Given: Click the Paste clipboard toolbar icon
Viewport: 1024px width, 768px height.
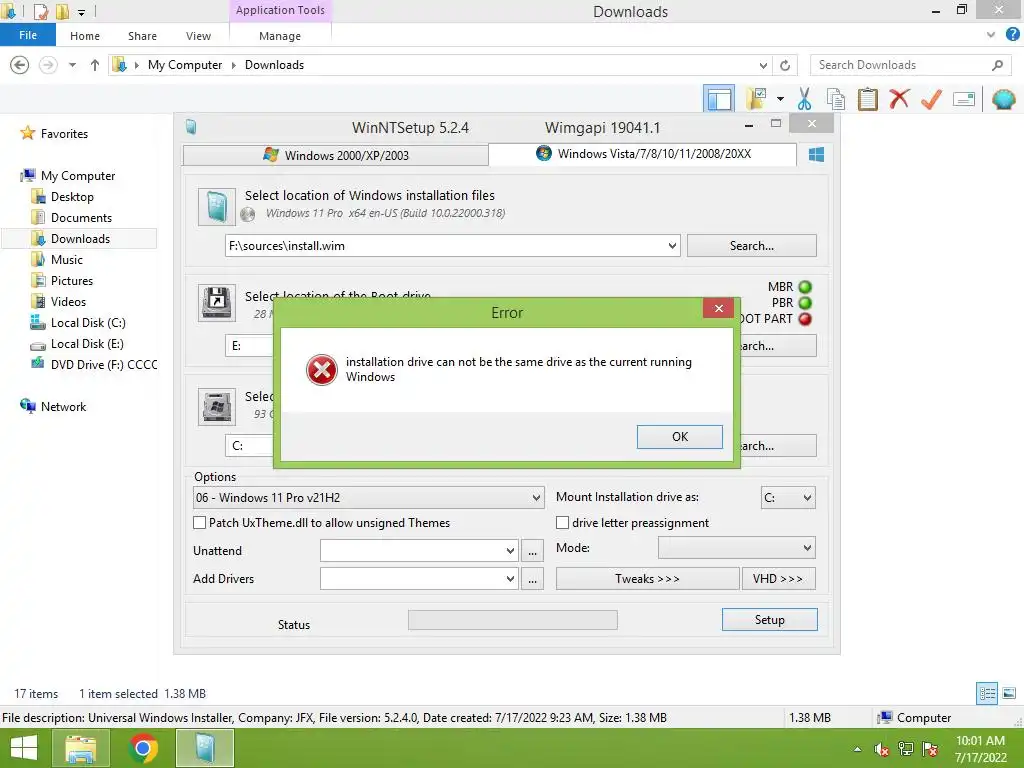Looking at the screenshot, I should [867, 99].
